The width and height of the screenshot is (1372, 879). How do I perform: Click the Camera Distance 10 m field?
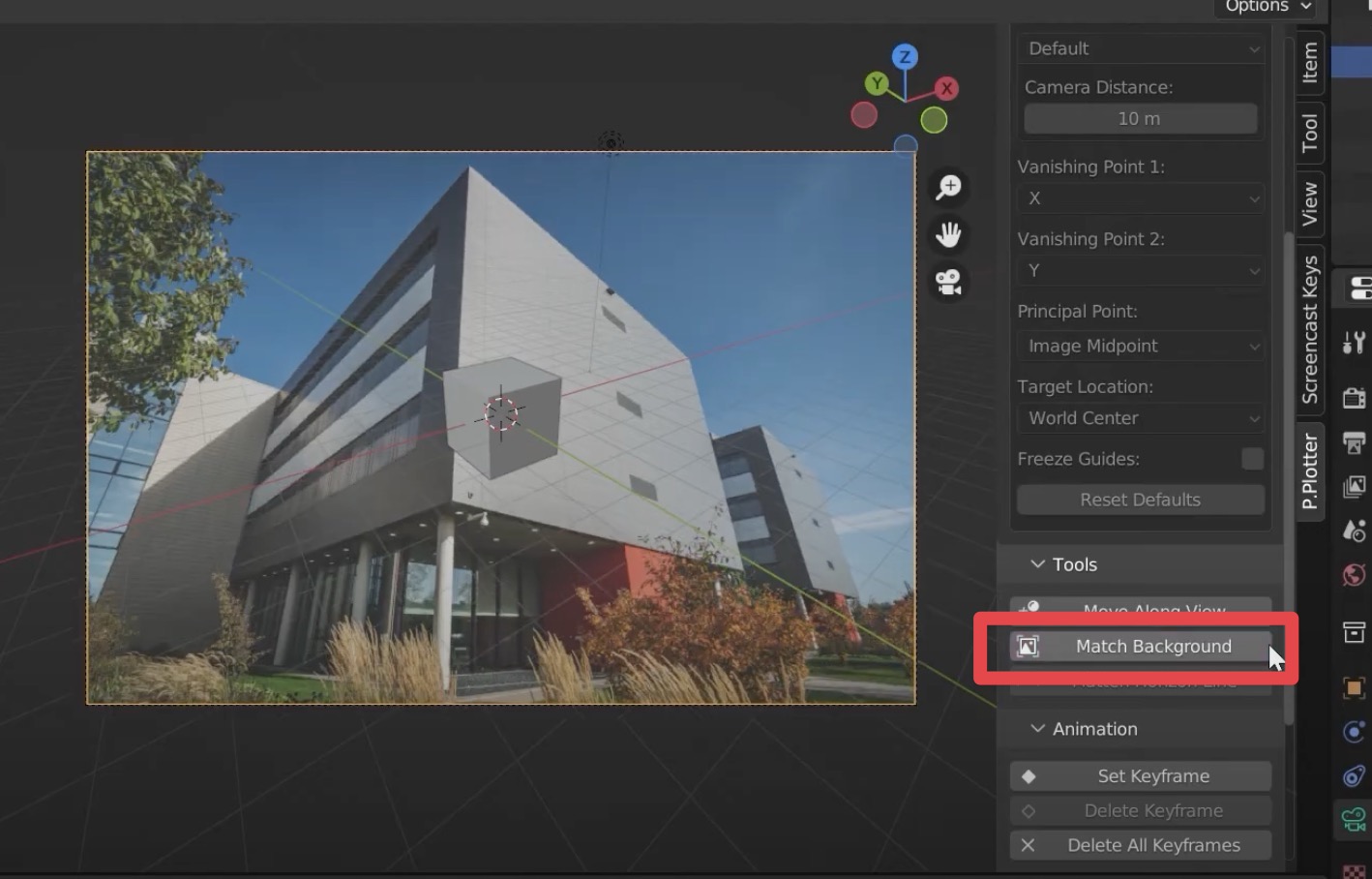coord(1141,119)
